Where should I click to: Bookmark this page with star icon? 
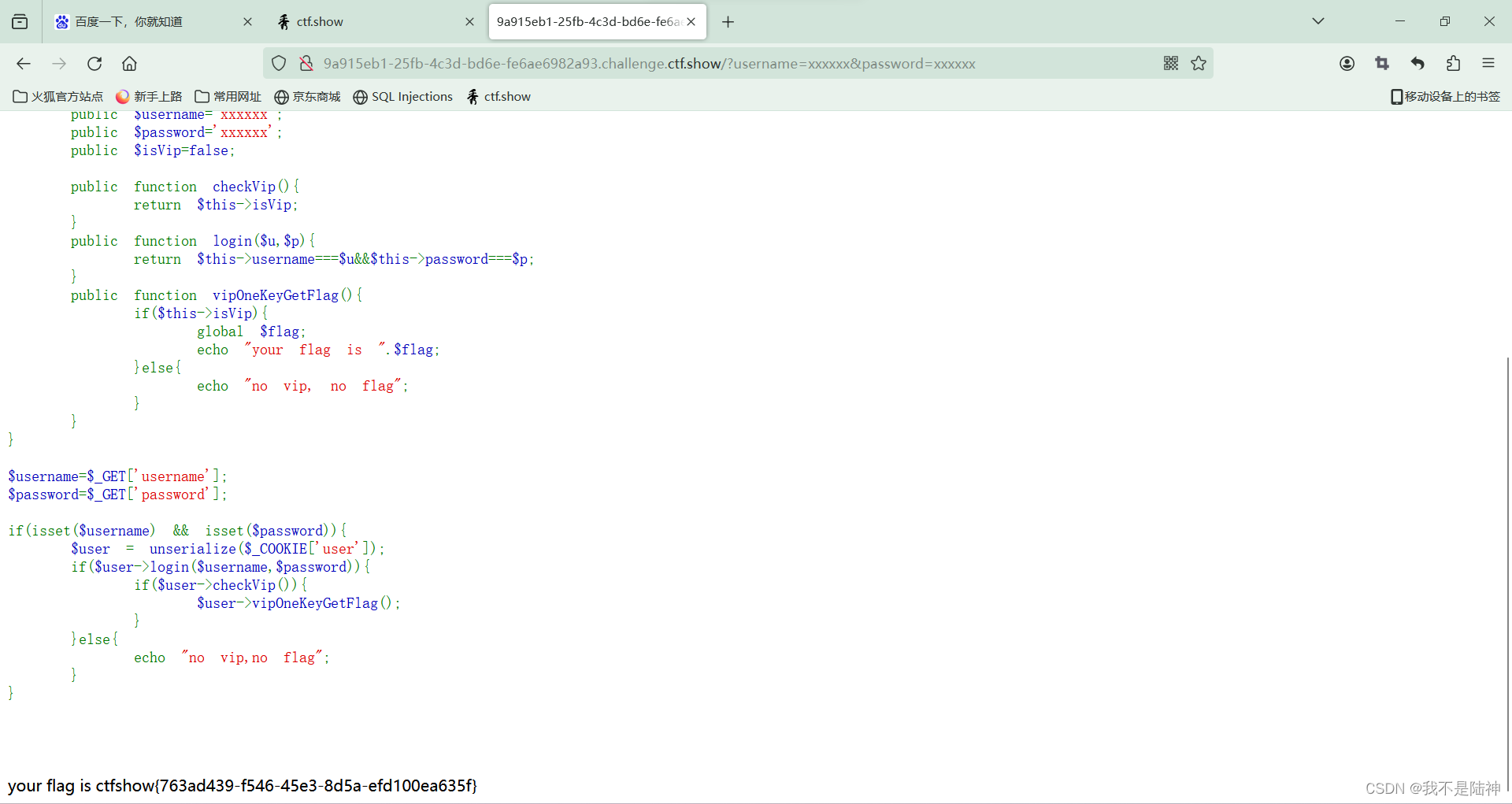(1199, 63)
